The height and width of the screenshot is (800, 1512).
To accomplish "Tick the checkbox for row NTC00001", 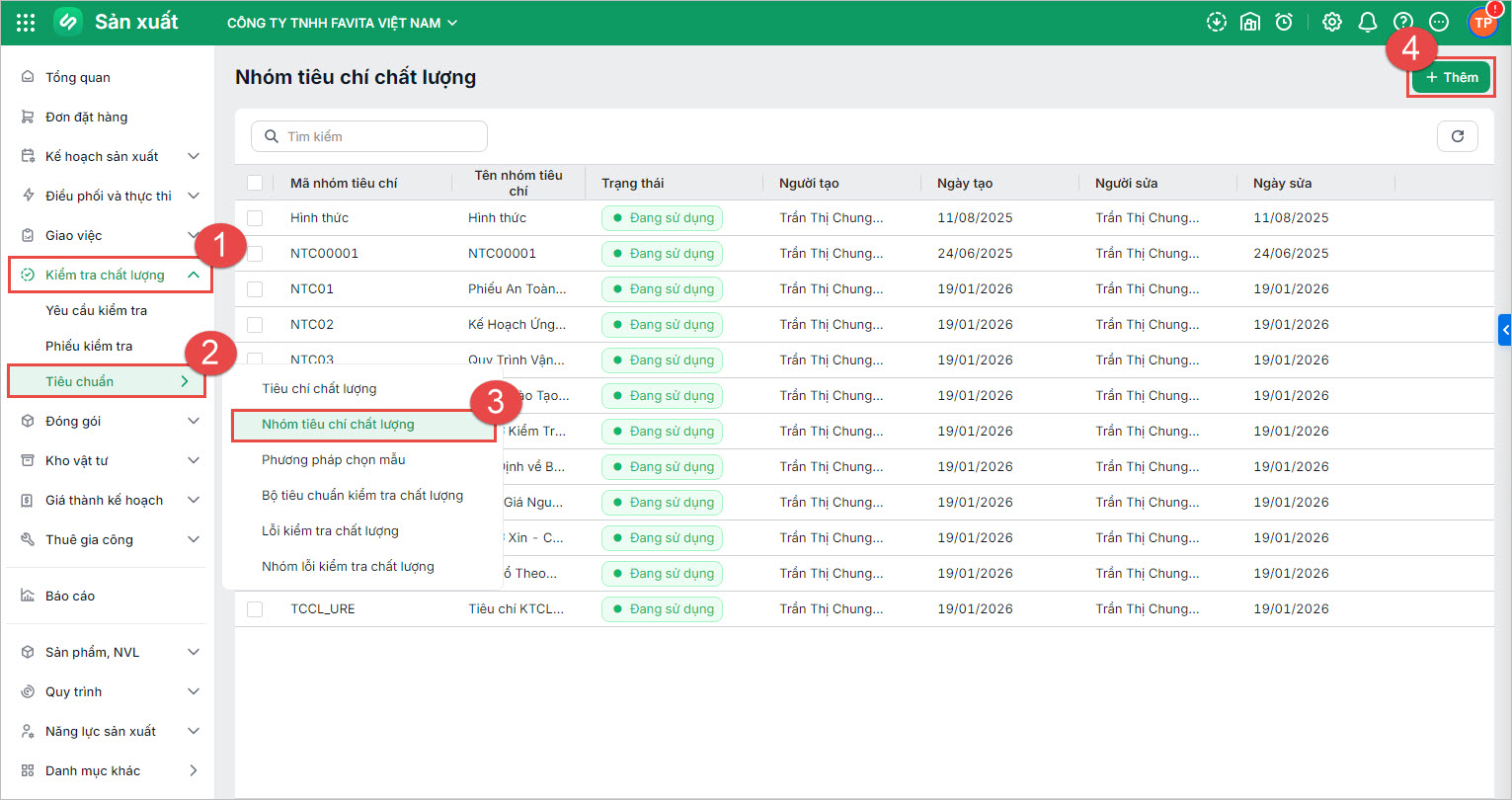I will coord(255,253).
